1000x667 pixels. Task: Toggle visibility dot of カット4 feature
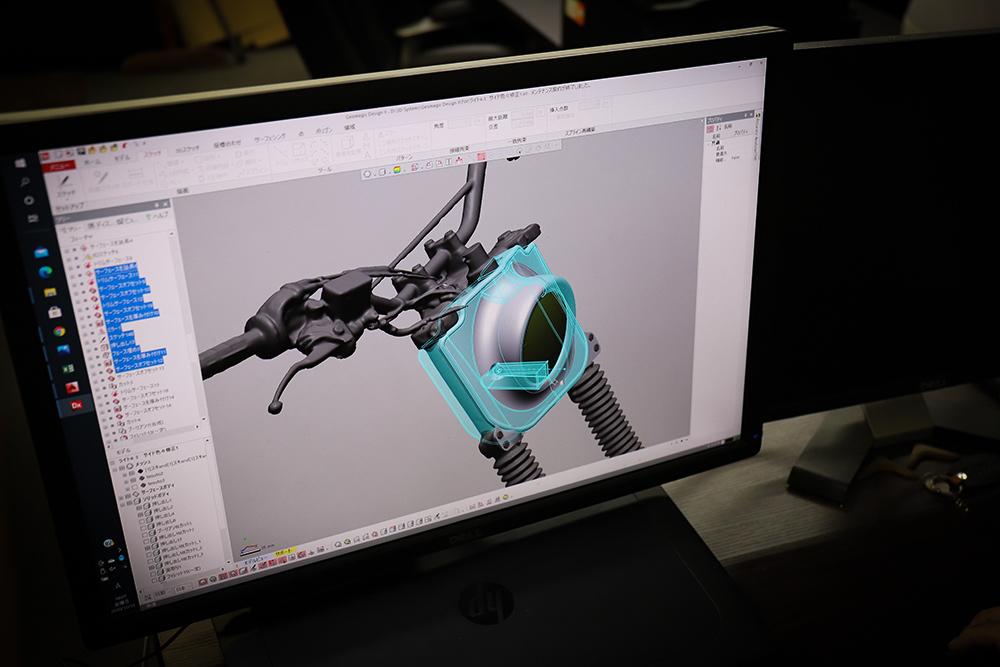pyautogui.click(x=110, y=426)
